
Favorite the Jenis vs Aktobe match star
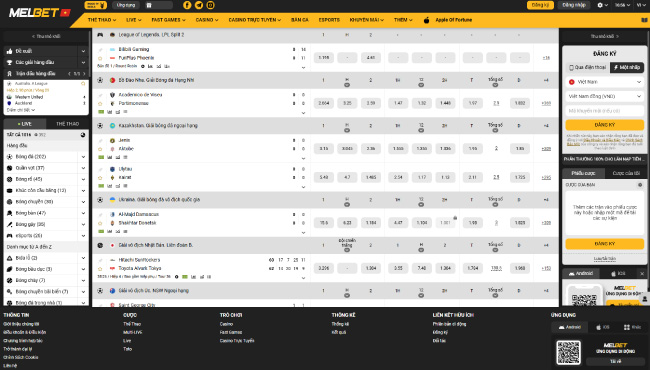[x=100, y=149]
